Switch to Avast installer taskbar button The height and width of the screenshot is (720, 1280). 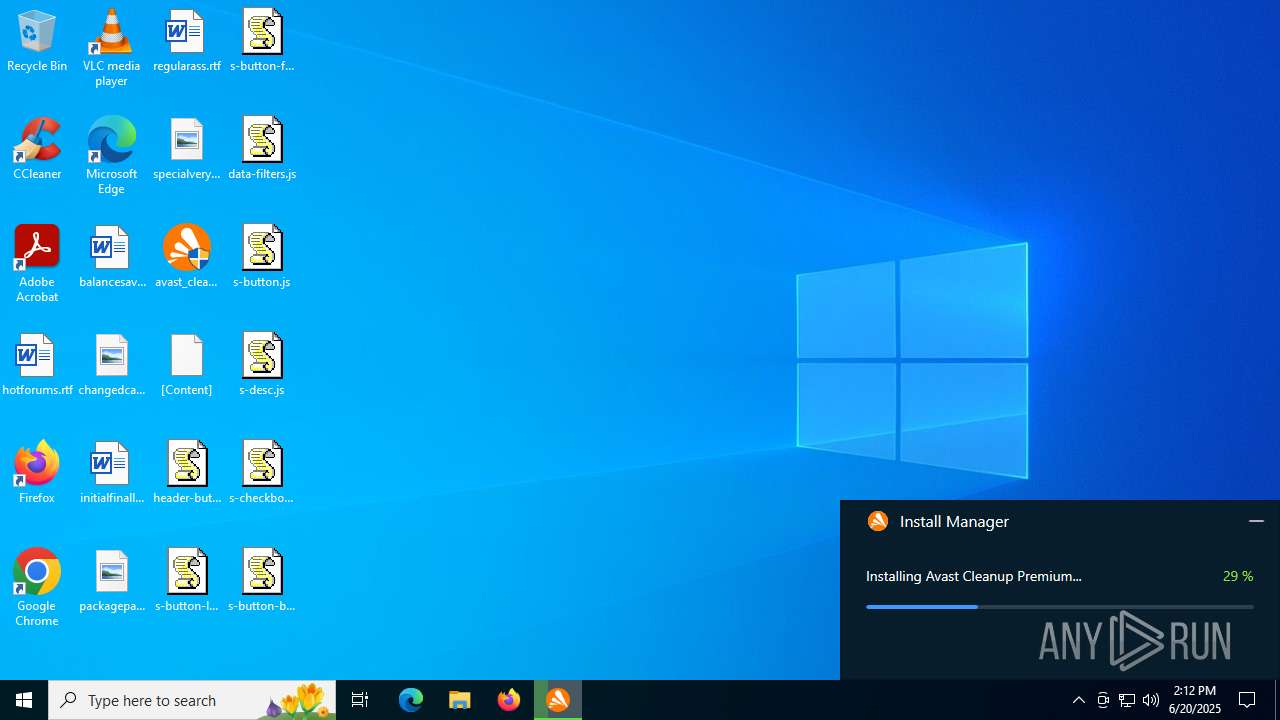tap(558, 700)
